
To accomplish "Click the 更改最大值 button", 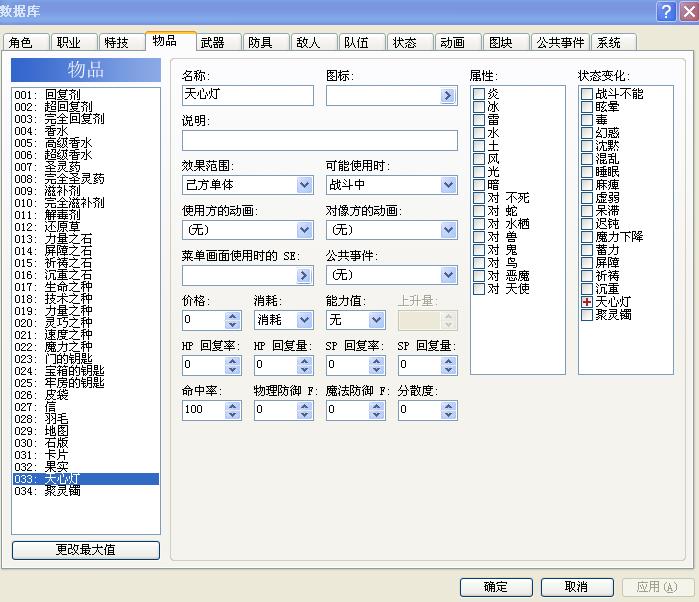I will 86,550.
